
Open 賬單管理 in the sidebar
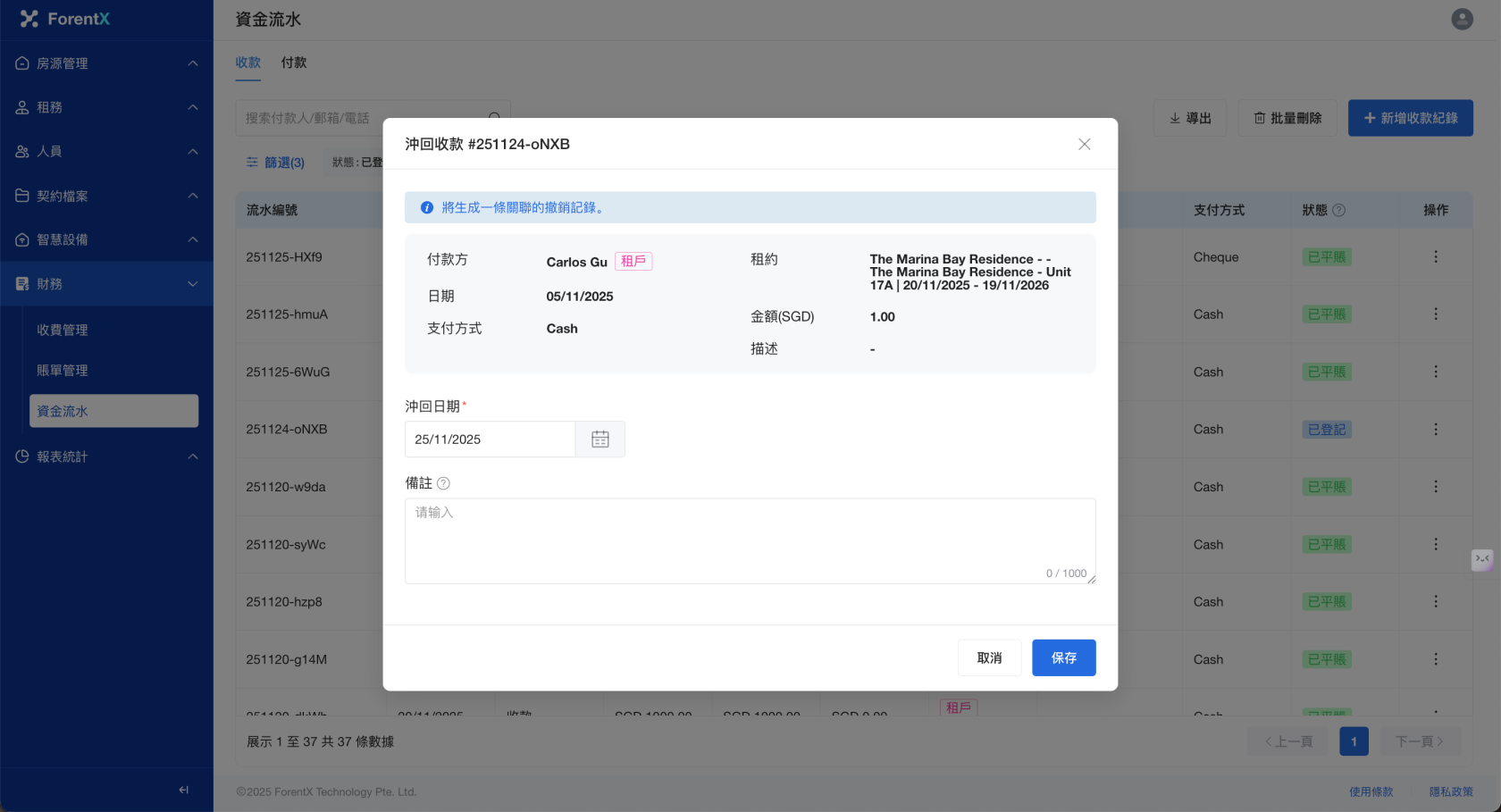(63, 371)
